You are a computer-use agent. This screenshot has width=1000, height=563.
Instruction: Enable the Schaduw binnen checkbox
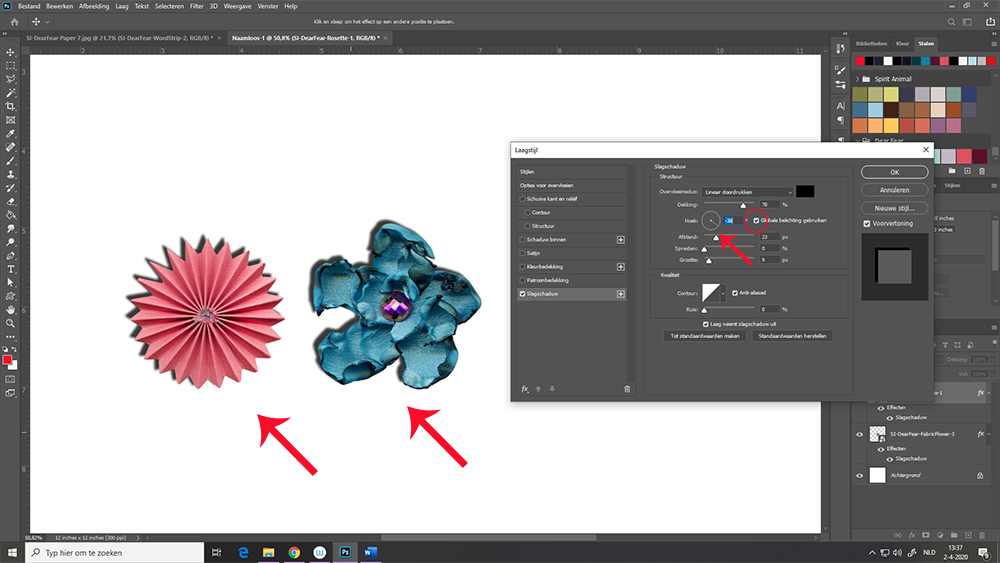pos(522,240)
